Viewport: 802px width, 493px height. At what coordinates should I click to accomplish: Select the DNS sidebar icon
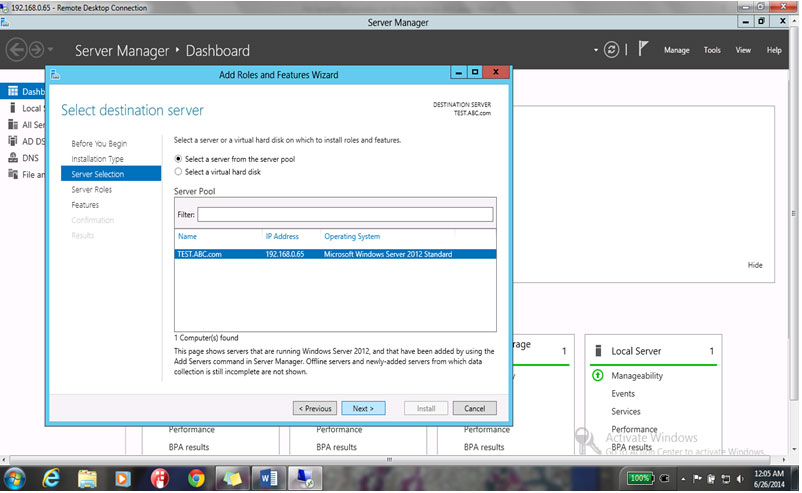point(13,158)
